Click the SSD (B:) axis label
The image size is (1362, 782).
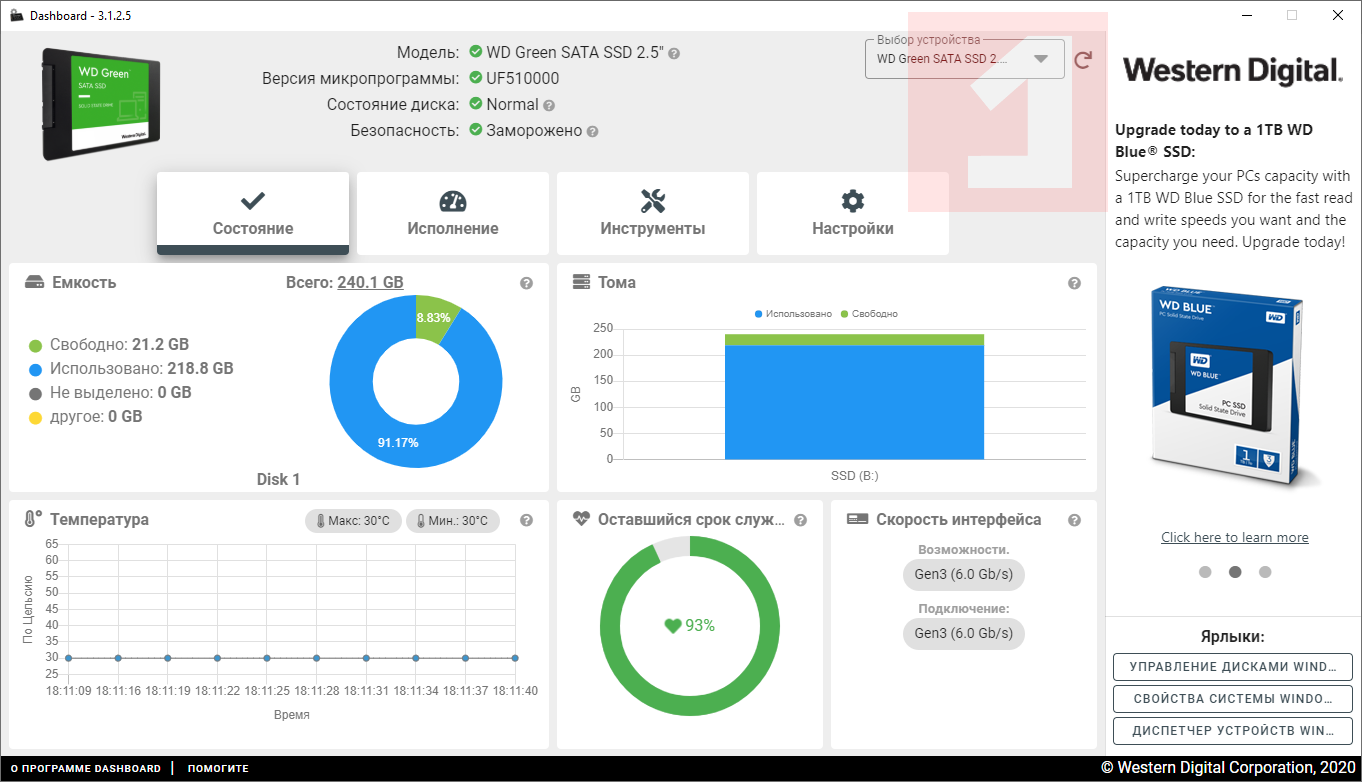pyautogui.click(x=854, y=476)
